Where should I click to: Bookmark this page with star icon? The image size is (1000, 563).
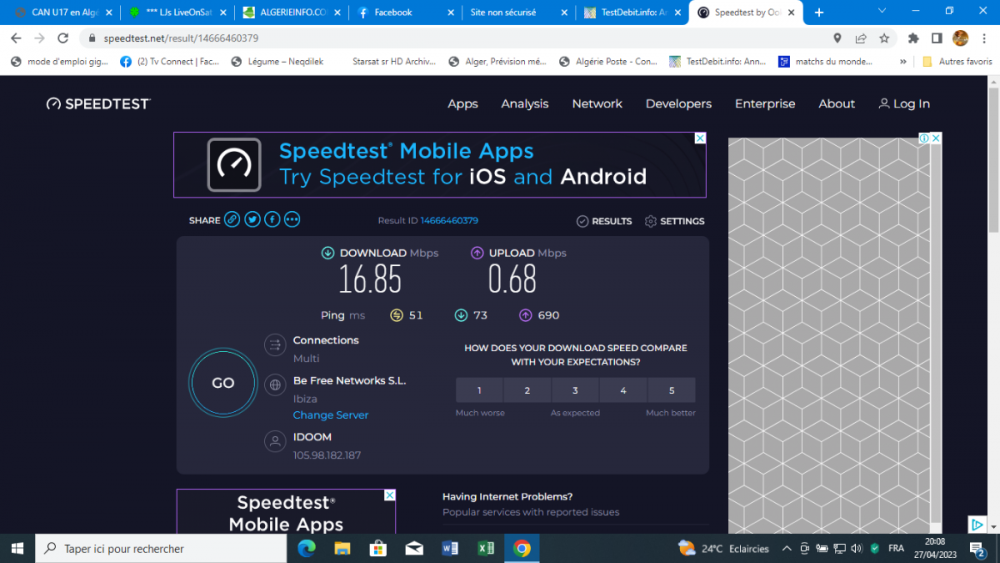point(885,38)
